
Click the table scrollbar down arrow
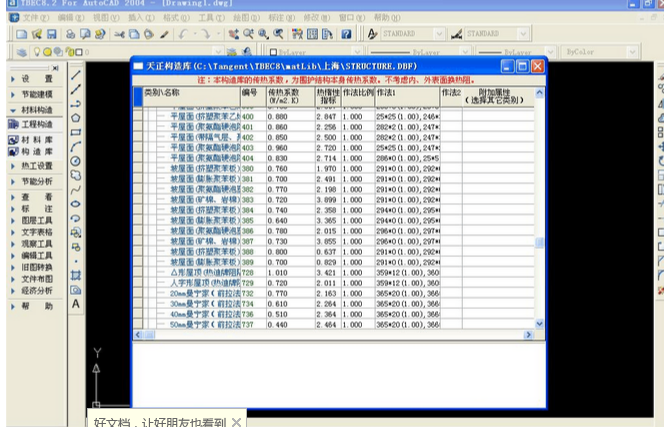[x=540, y=324]
